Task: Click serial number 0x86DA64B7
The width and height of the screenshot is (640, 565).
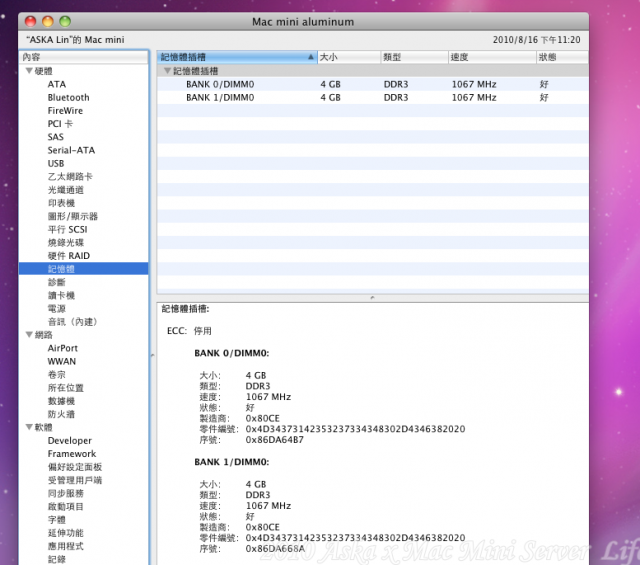Action: (274, 440)
